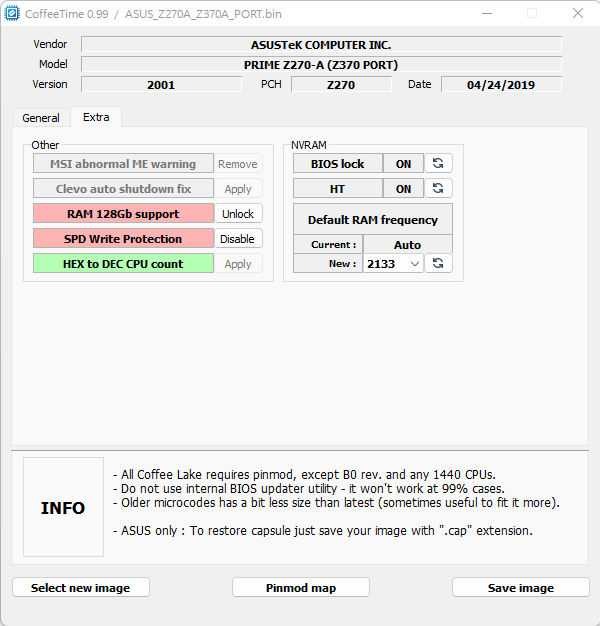Image resolution: width=600 pixels, height=626 pixels.
Task: Open the Pinmod map
Action: pos(301,587)
